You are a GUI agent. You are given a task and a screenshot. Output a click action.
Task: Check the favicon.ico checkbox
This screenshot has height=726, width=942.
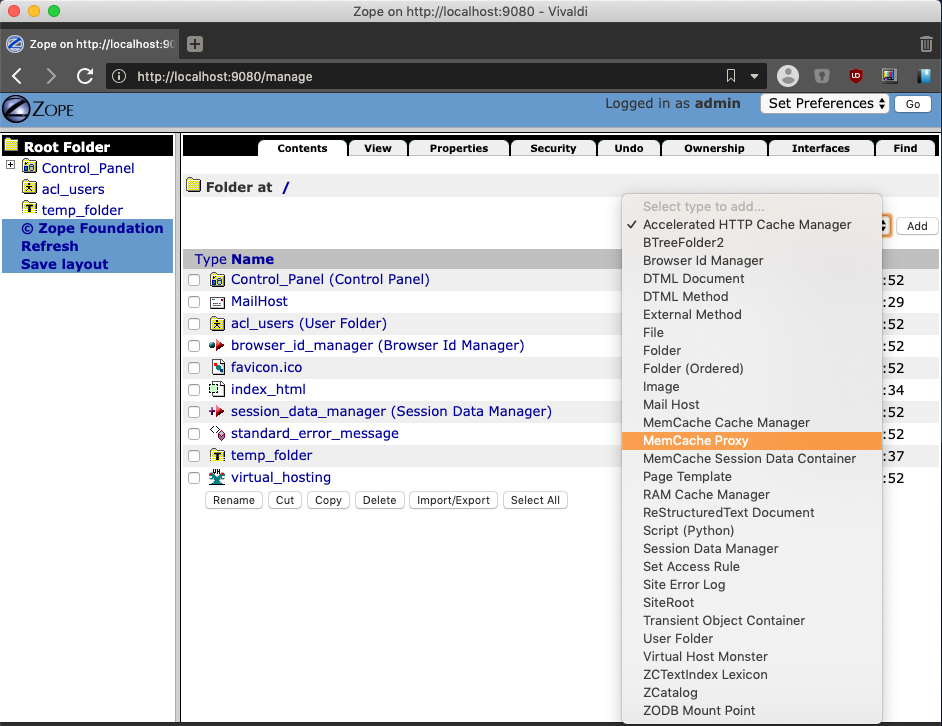tap(193, 368)
